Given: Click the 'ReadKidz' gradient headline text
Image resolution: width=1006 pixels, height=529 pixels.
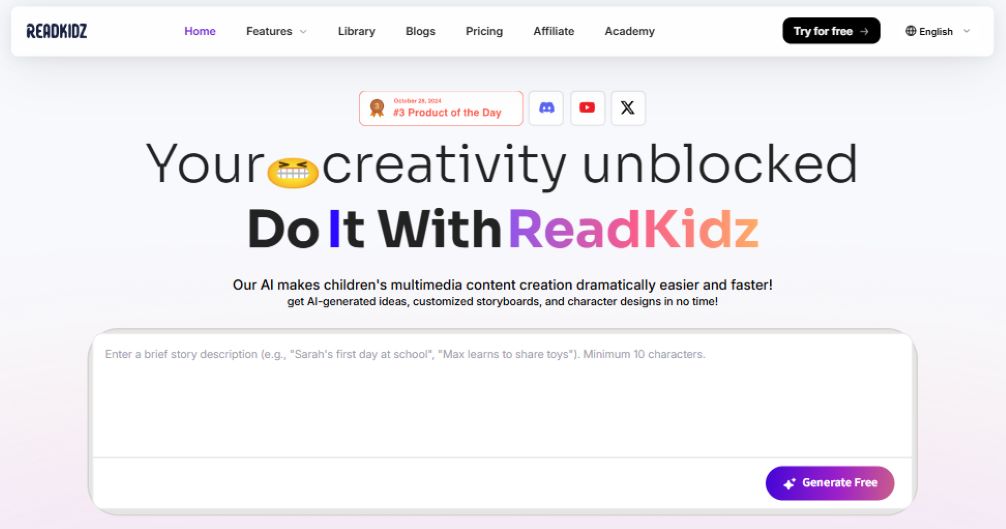Looking at the screenshot, I should pyautogui.click(x=633, y=229).
